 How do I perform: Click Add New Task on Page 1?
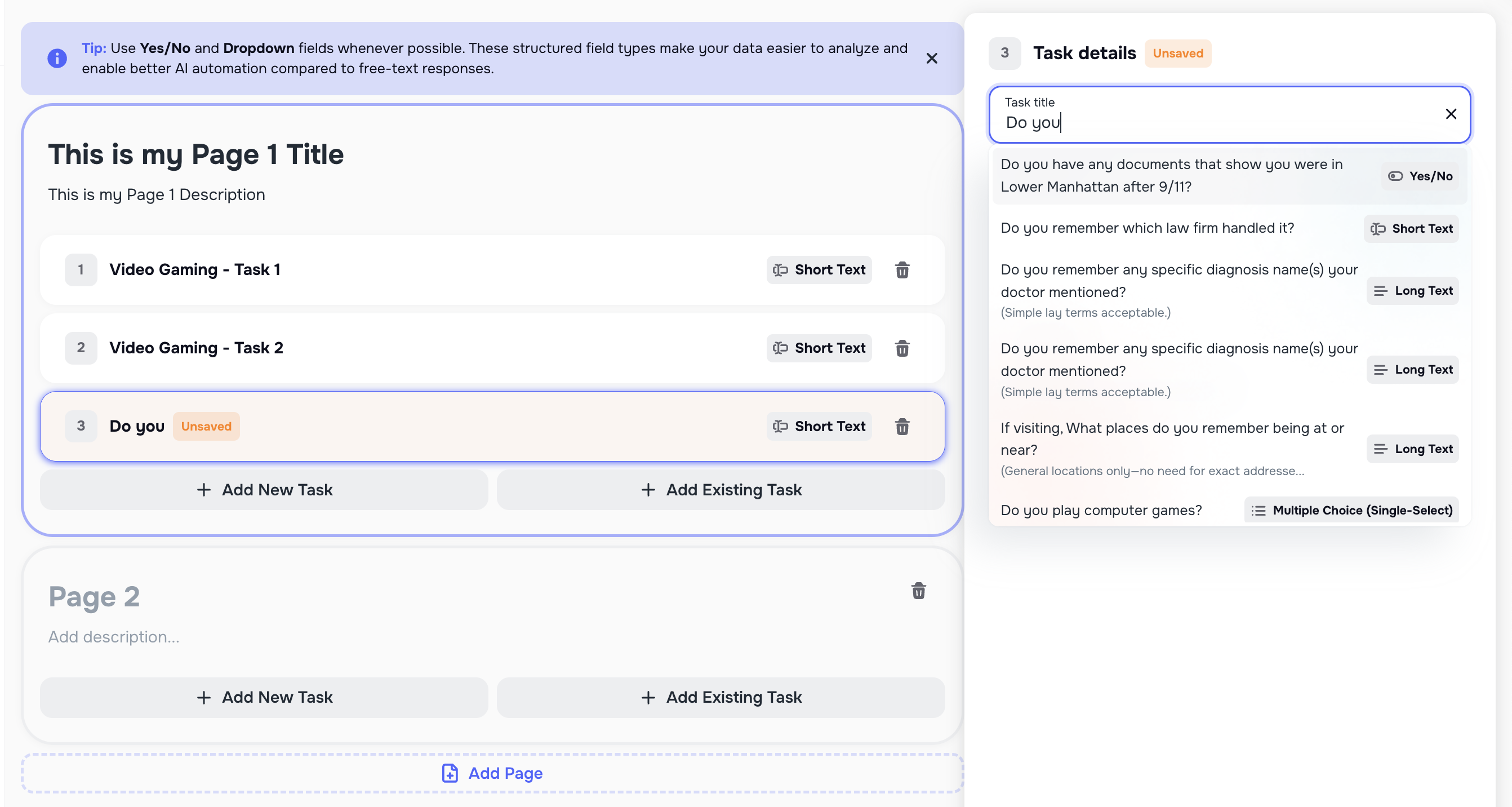[264, 490]
